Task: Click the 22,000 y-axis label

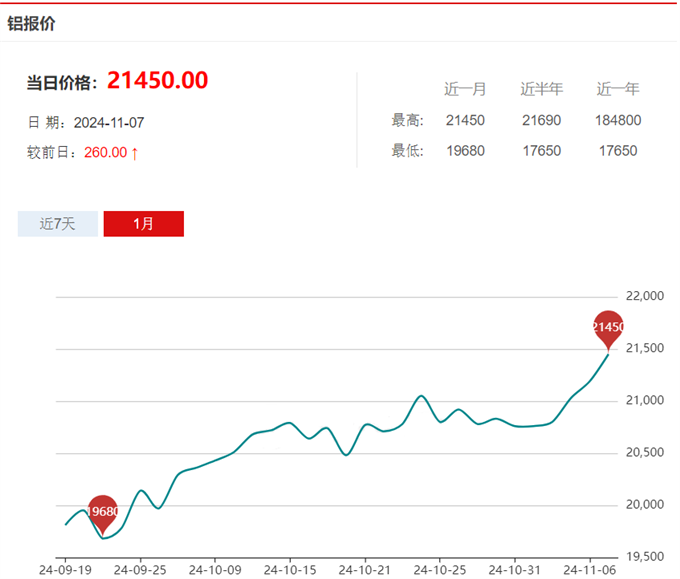Action: pos(643,297)
